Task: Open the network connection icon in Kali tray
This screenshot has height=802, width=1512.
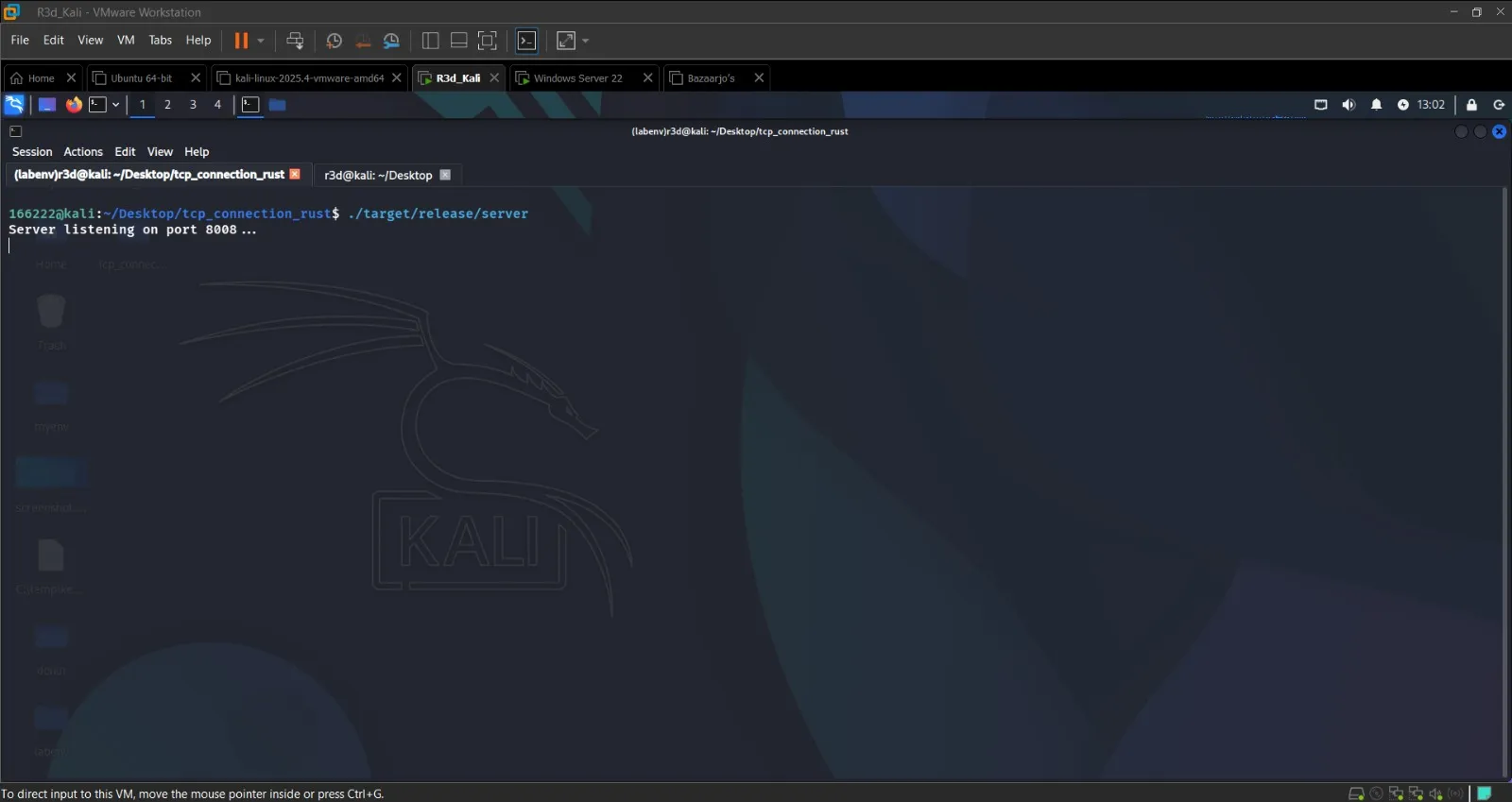Action: tap(1321, 105)
